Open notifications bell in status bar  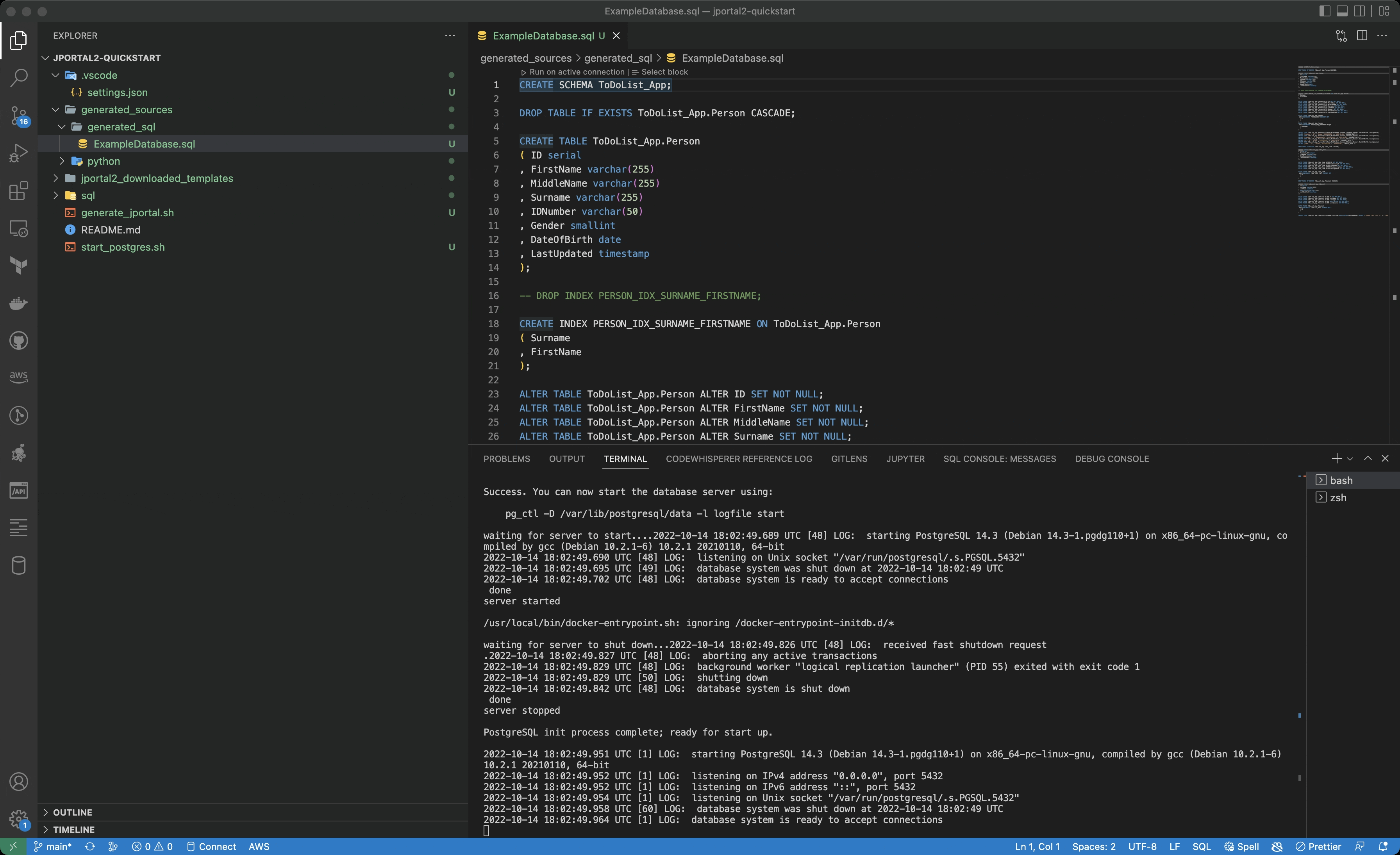[1383, 846]
